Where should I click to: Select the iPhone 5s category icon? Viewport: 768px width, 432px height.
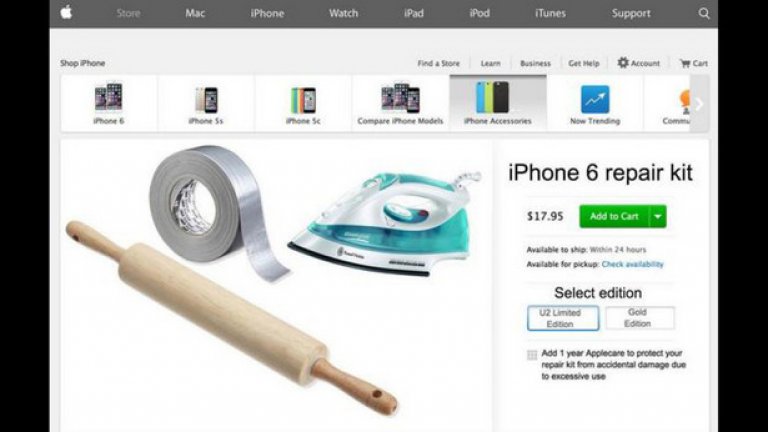pyautogui.click(x=206, y=99)
